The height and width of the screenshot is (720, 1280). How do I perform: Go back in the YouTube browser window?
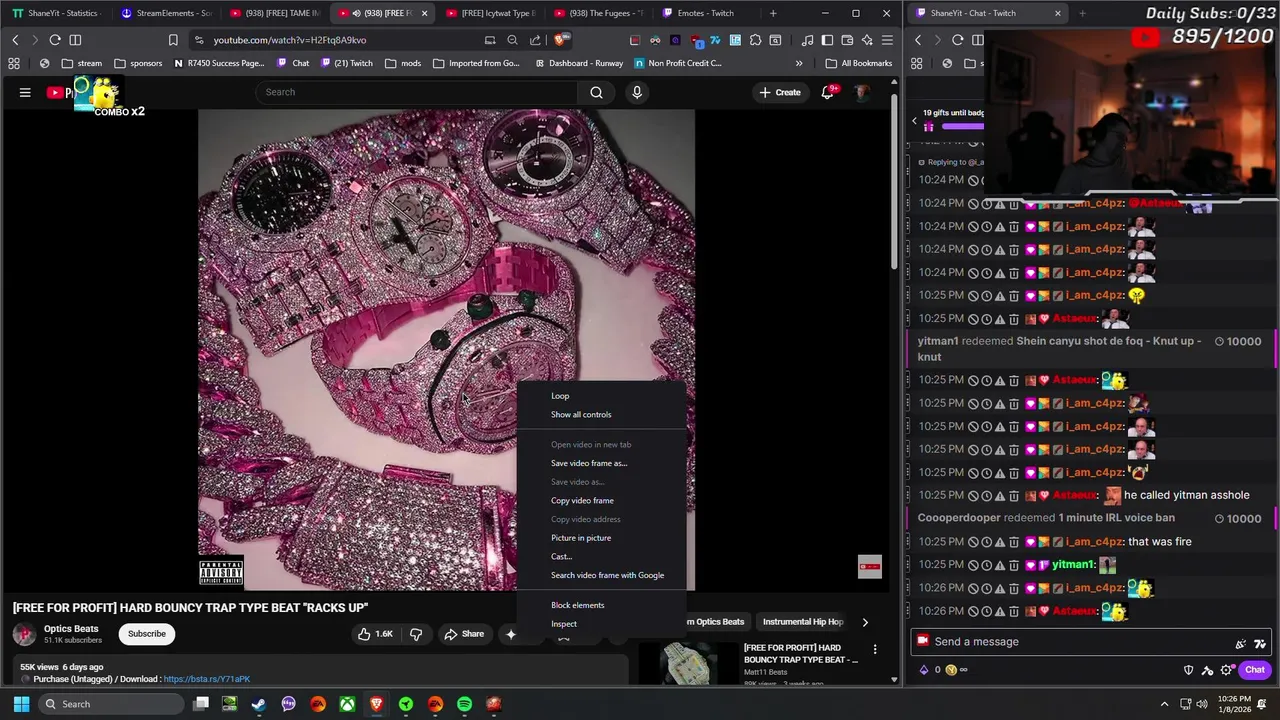tap(15, 40)
